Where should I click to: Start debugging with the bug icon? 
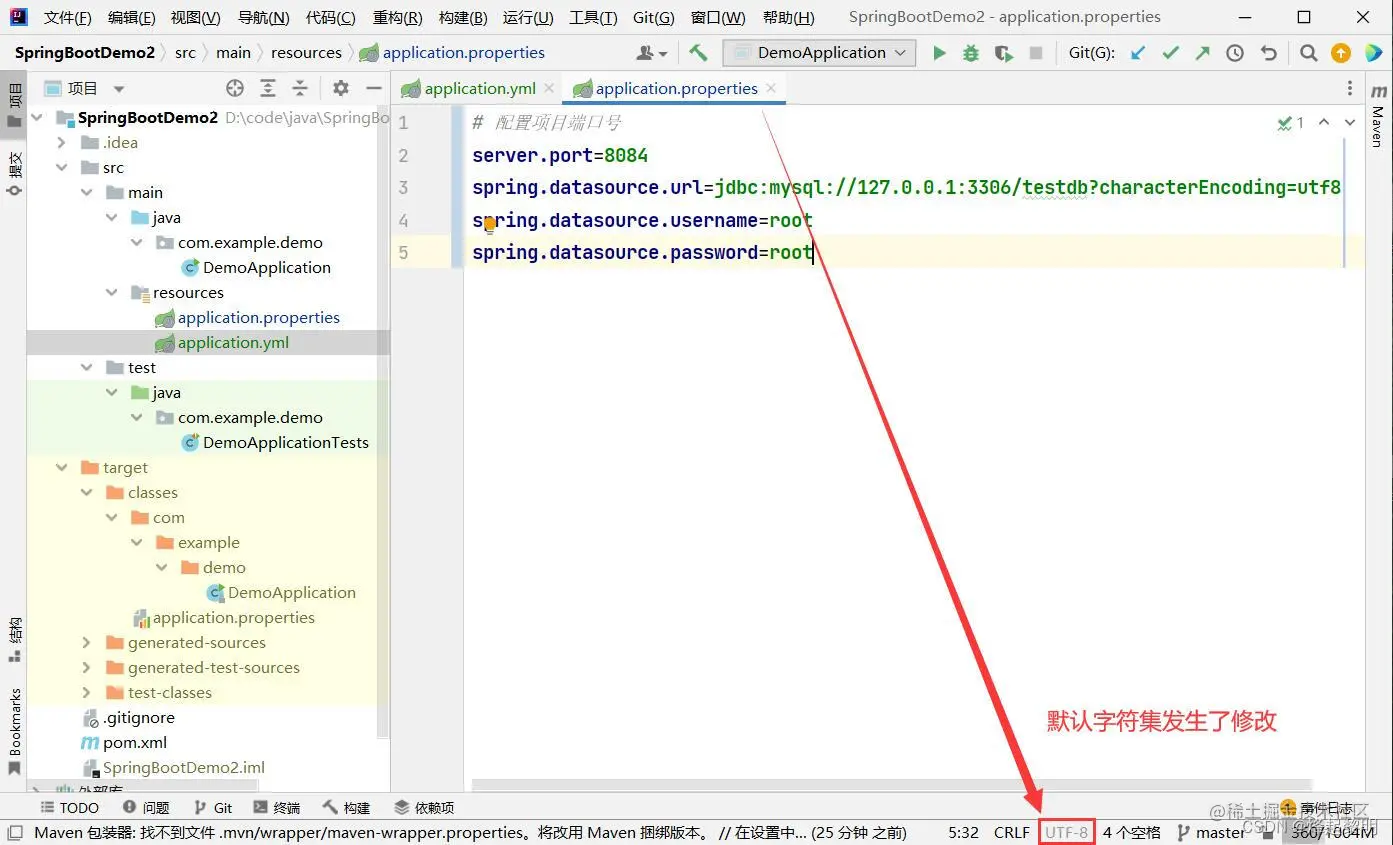tap(971, 53)
